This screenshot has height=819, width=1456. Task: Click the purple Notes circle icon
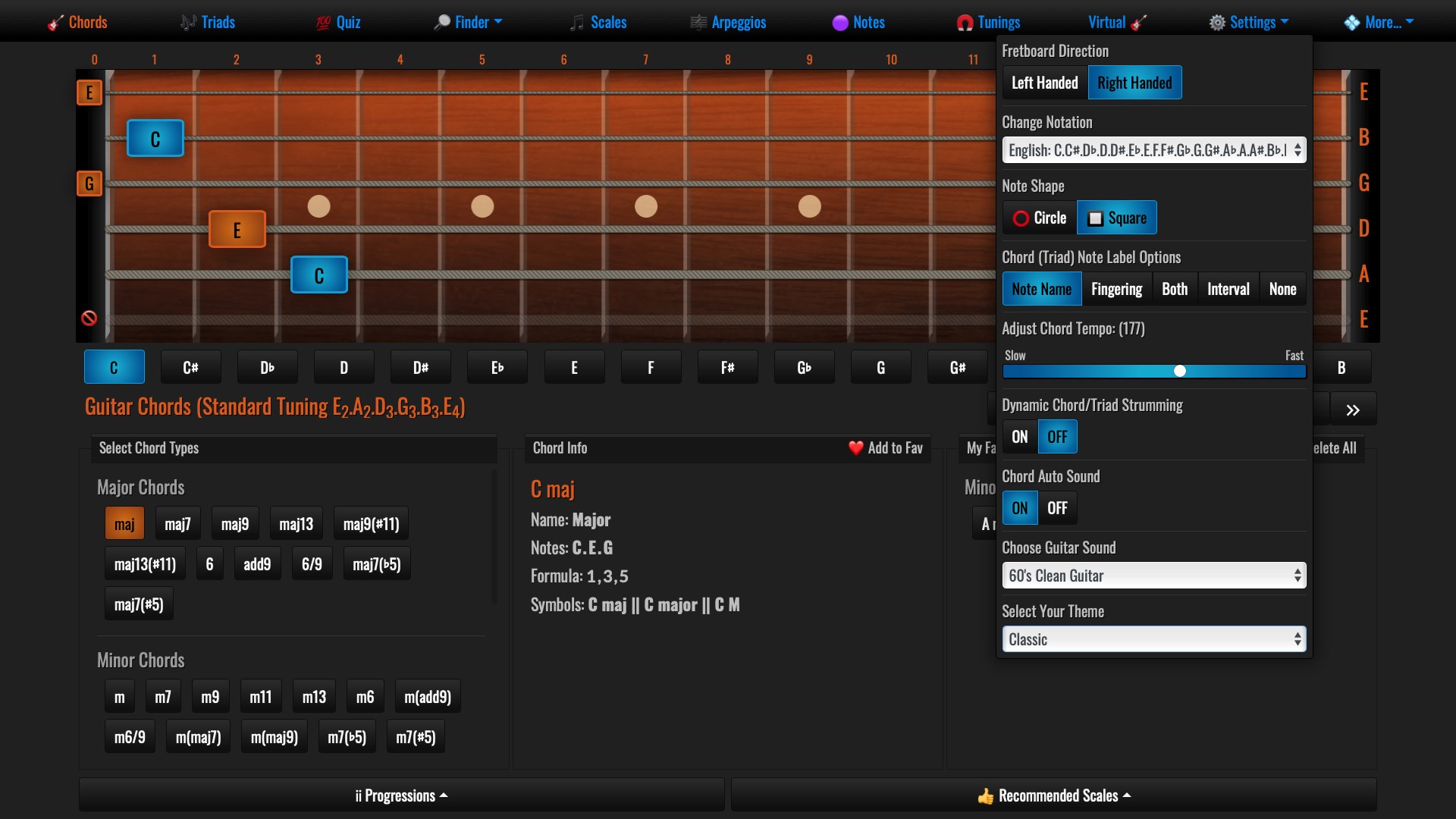tap(840, 23)
